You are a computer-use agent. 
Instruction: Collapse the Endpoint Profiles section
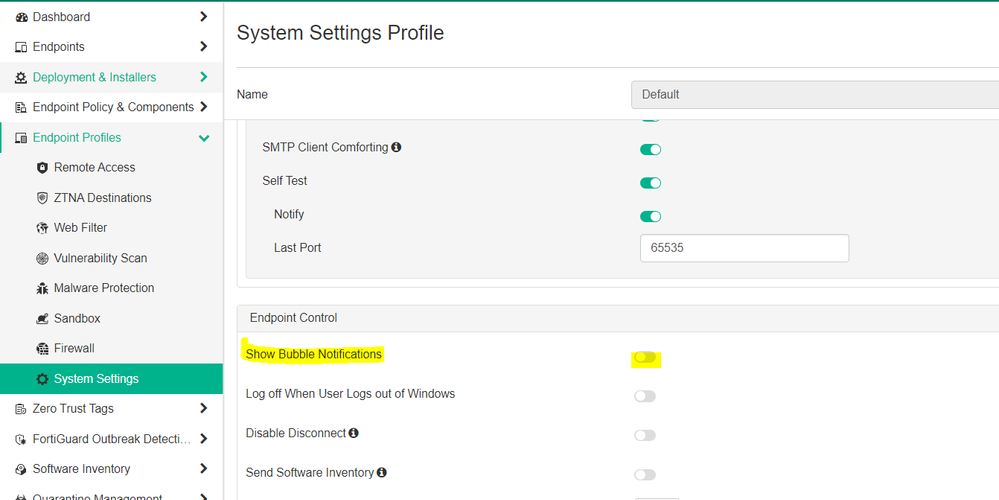204,138
